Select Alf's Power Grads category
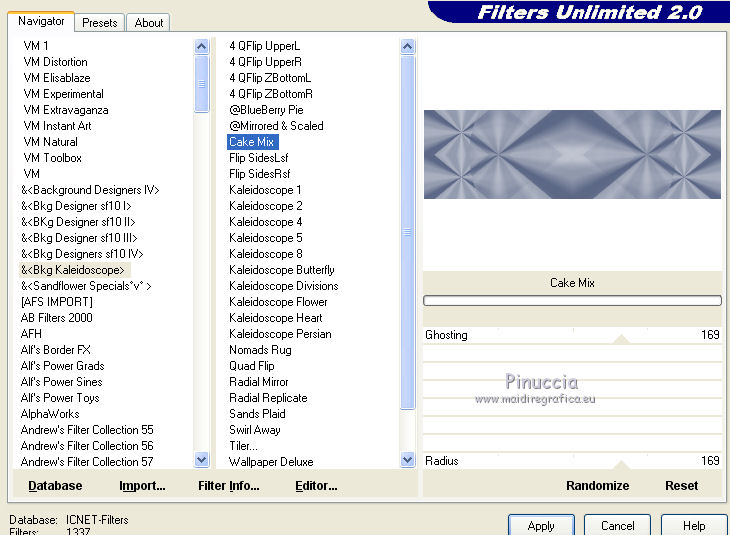The height and width of the screenshot is (535, 730). coord(62,366)
